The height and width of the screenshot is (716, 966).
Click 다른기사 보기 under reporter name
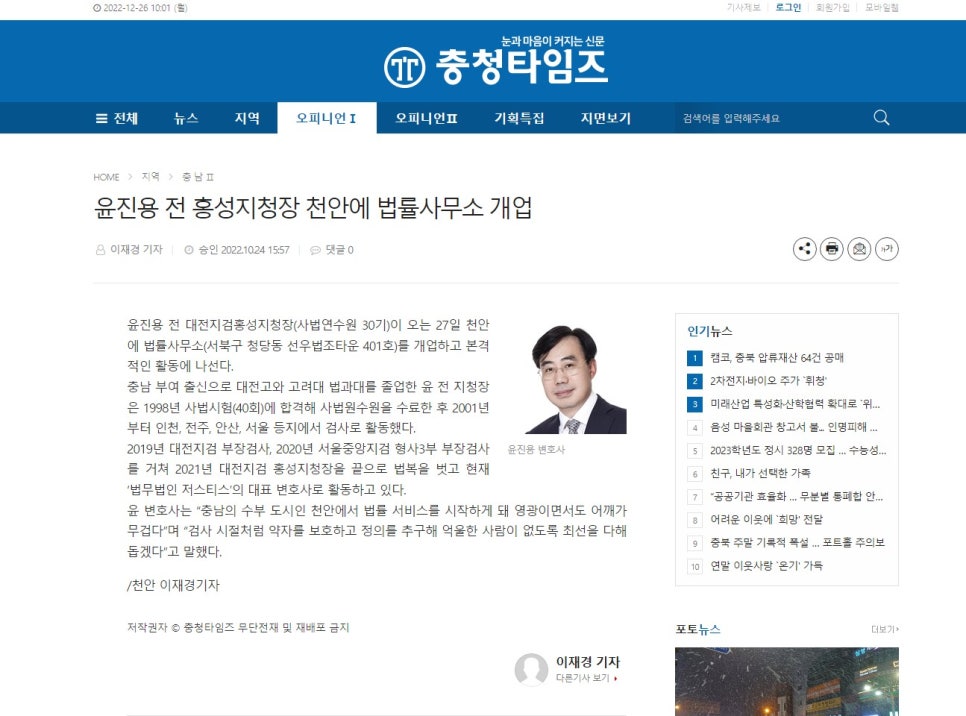586,678
